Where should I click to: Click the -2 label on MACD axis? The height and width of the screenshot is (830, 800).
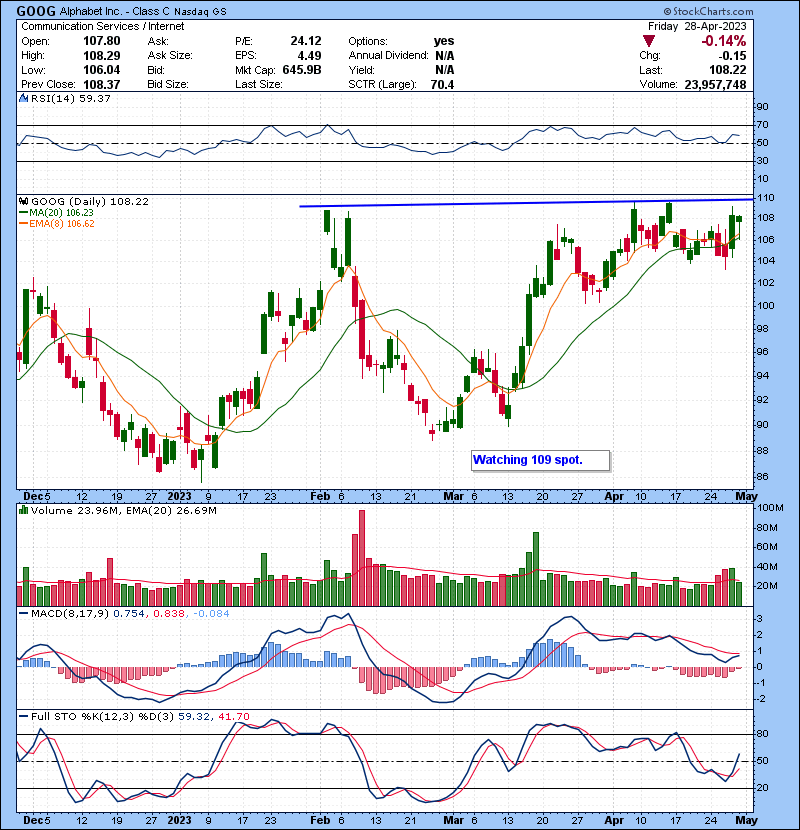coord(759,699)
